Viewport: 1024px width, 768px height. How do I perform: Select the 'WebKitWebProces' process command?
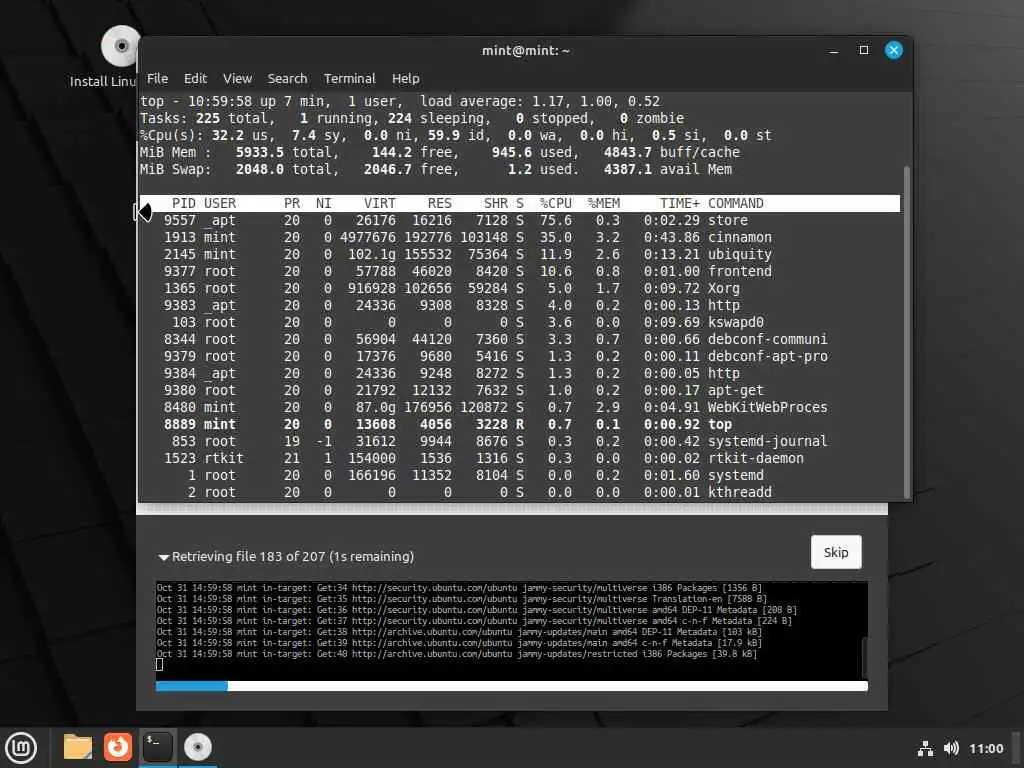[767, 407]
